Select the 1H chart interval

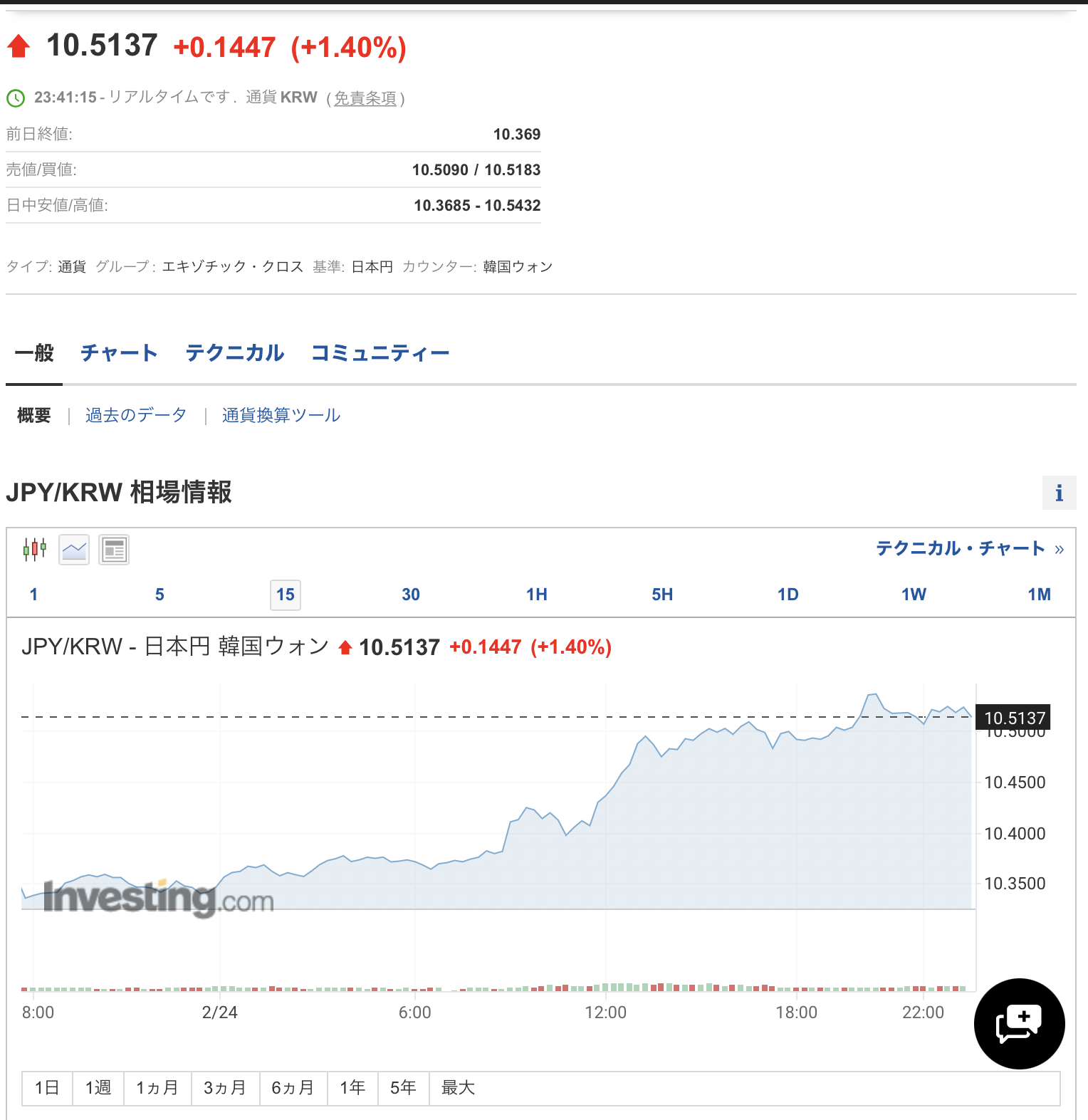pos(536,595)
